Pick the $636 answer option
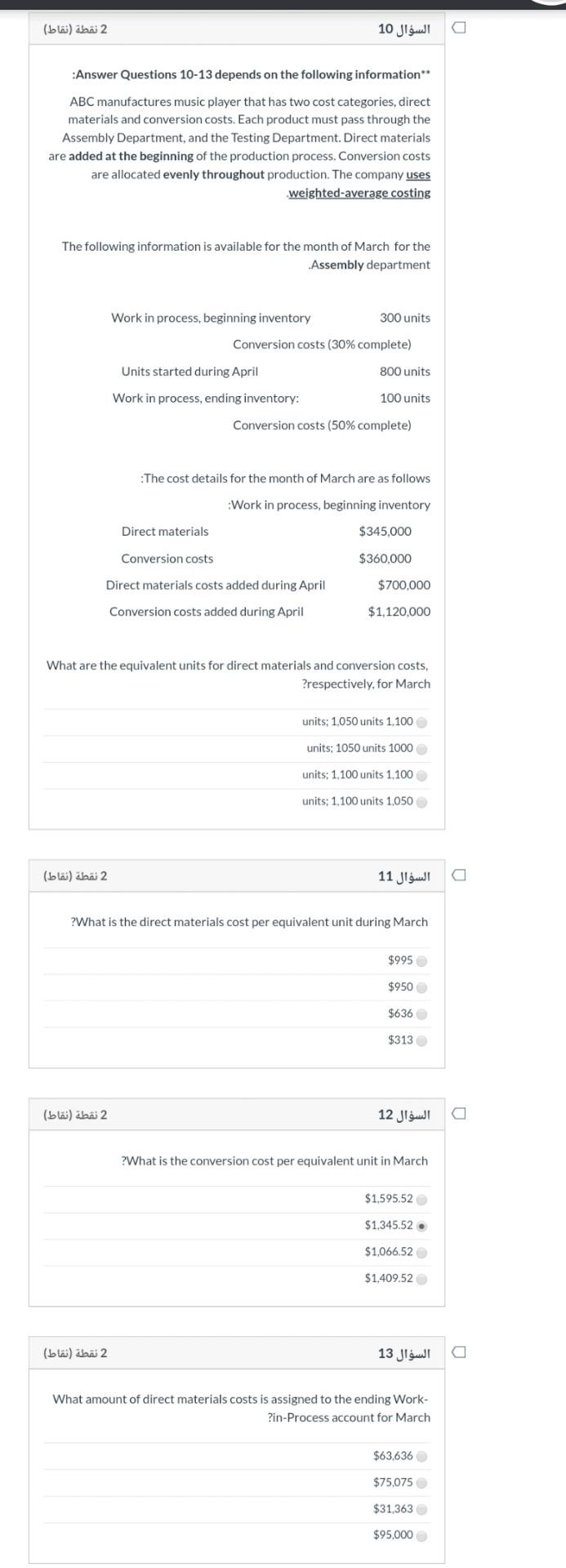The width and height of the screenshot is (566, 1568). click(x=421, y=1013)
